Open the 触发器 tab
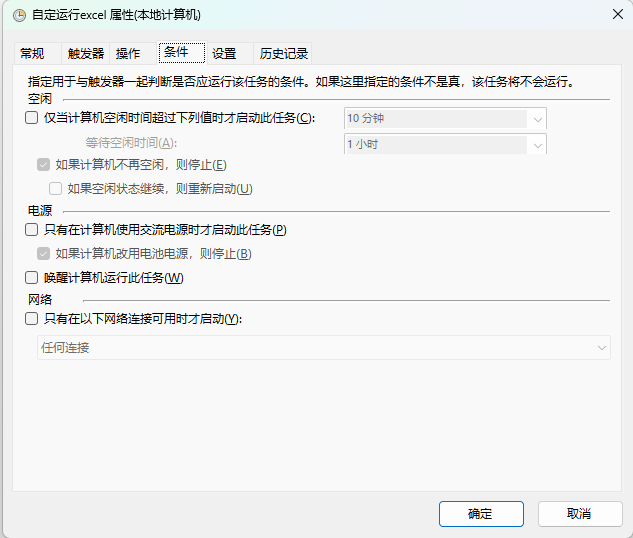The height and width of the screenshot is (538, 633). 86,53
